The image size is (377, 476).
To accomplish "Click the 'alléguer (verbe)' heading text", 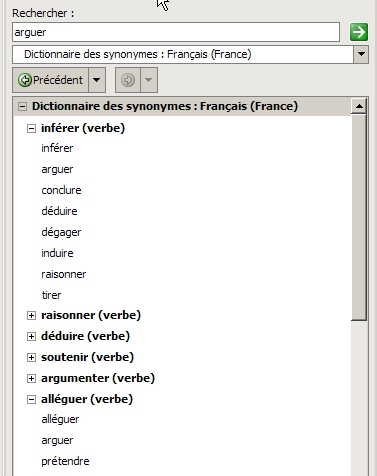I will 87,399.
